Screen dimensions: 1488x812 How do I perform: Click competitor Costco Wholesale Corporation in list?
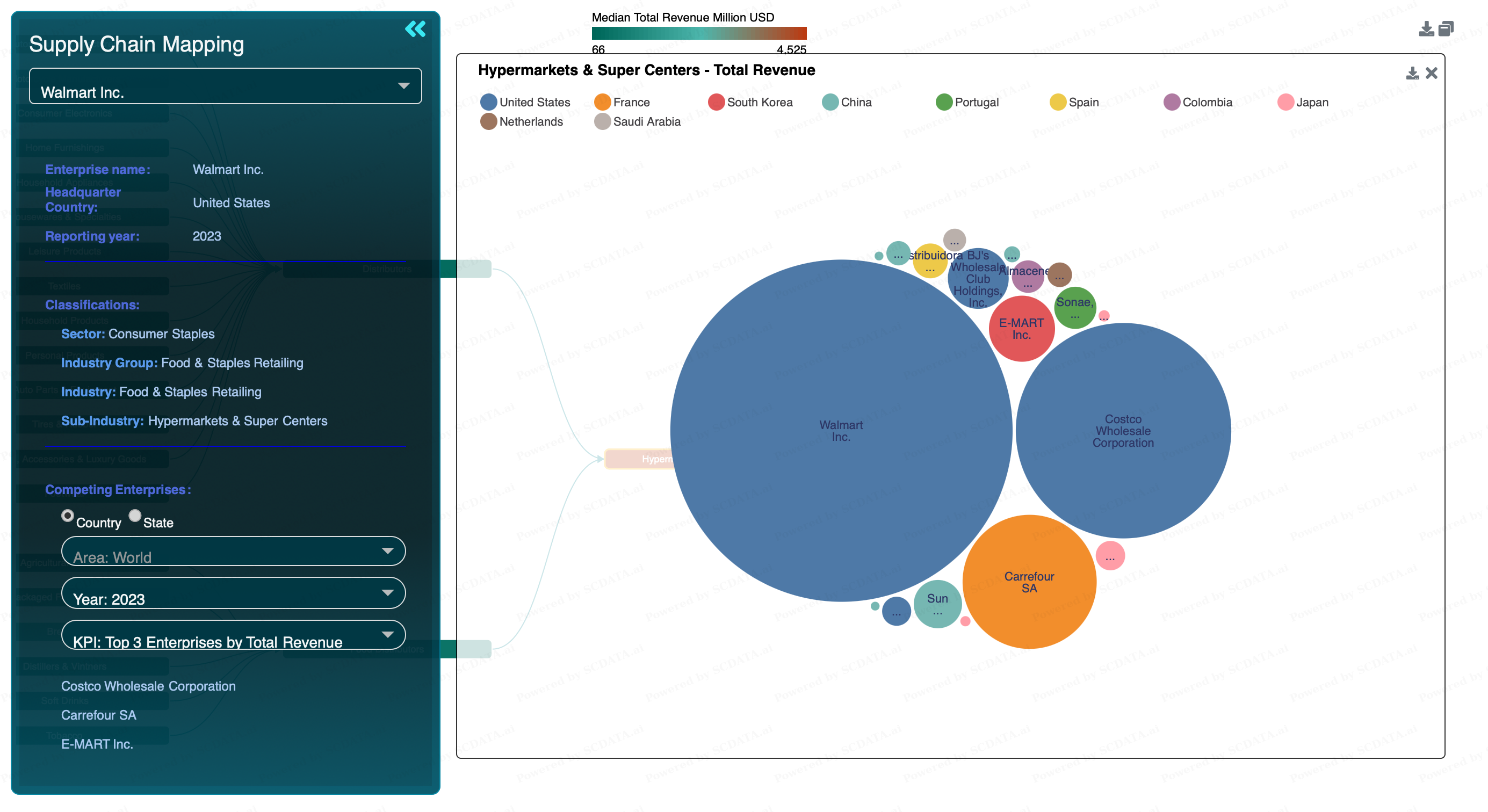coord(148,686)
